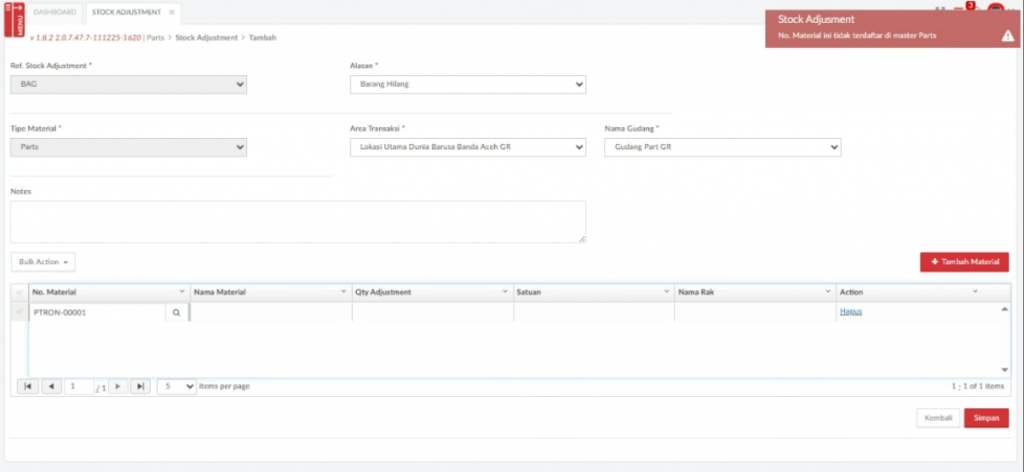The height and width of the screenshot is (472, 1024).
Task: Open the Bulk Action dropdown
Action: tap(43, 261)
